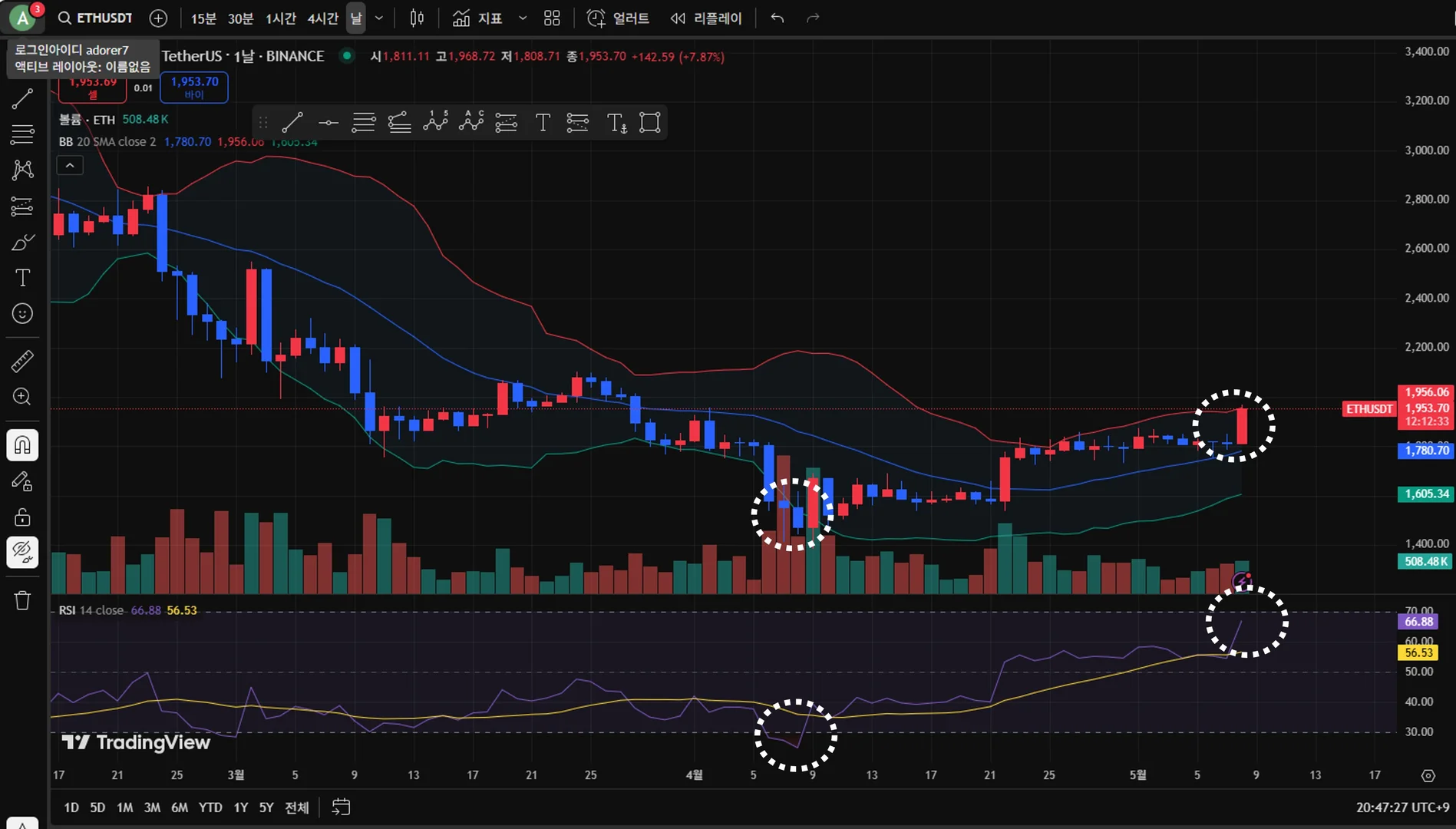Activate the zoom in tool

tap(22, 397)
